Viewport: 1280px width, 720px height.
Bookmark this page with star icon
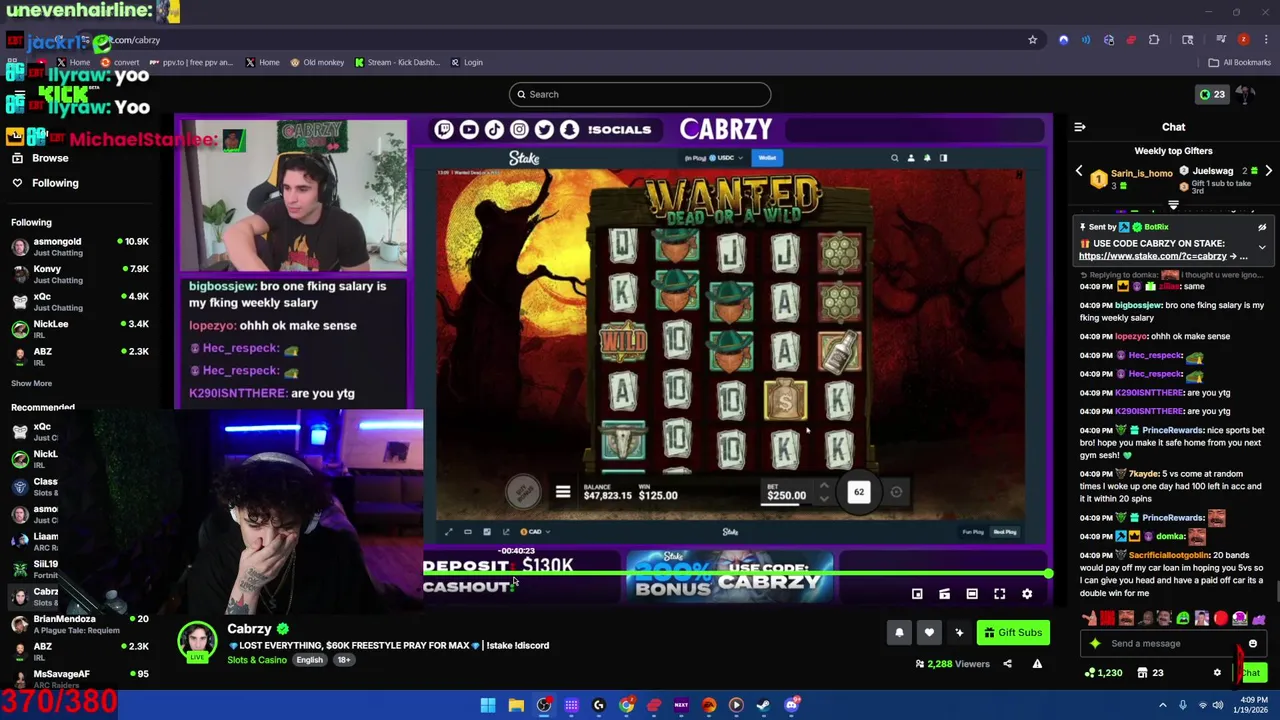(1033, 40)
